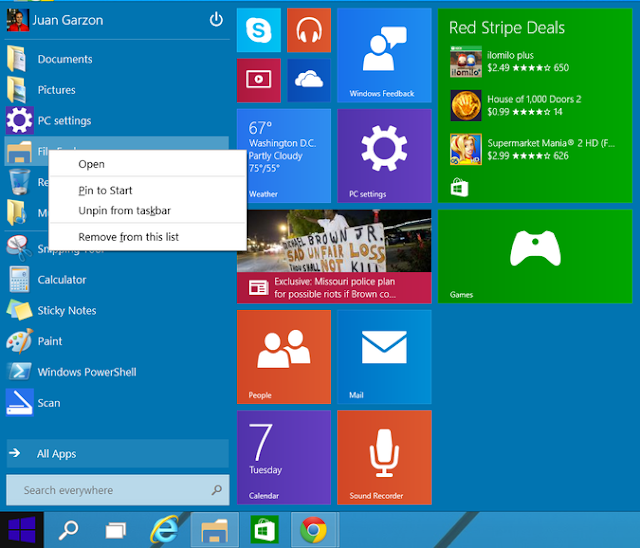Open the Calendar tile showing Tuesday 7
The width and height of the screenshot is (640, 548).
click(284, 457)
